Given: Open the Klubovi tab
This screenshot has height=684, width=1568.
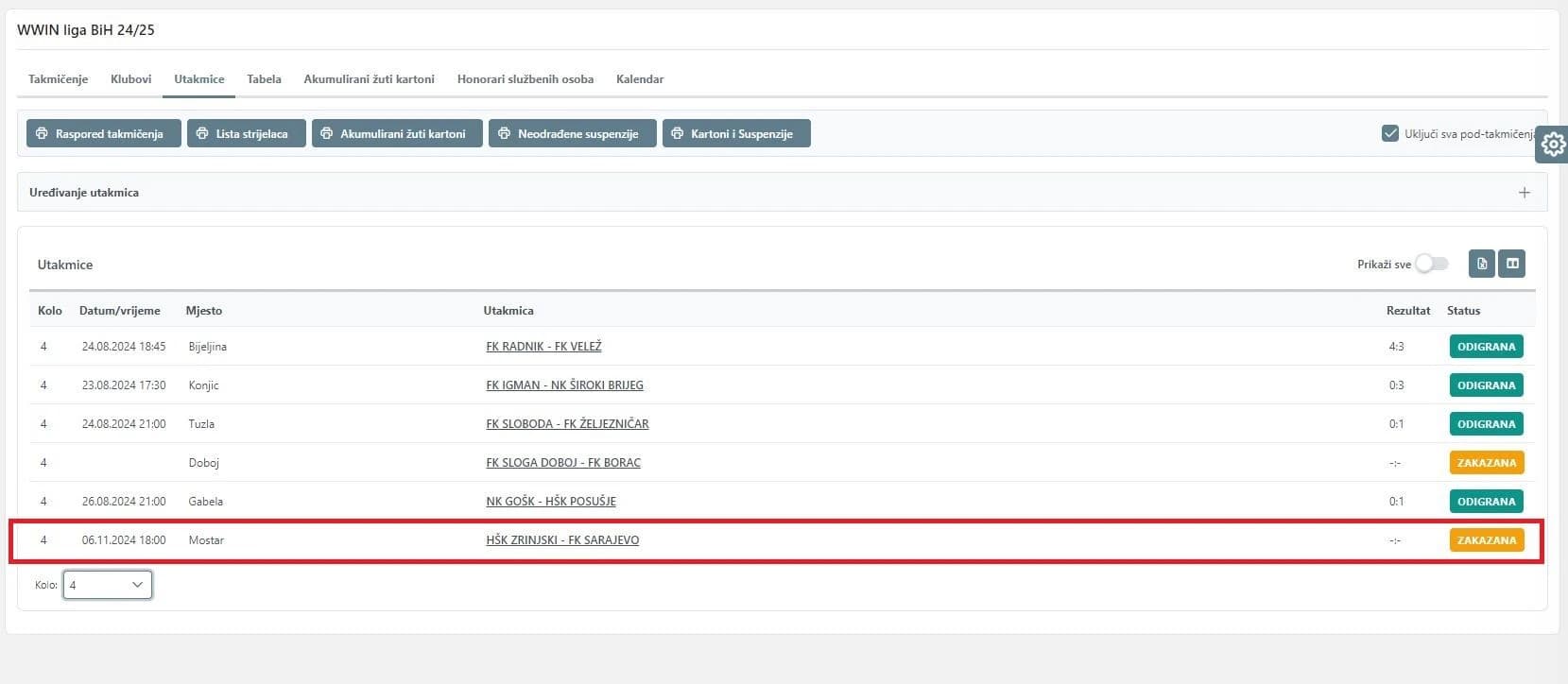Looking at the screenshot, I should click(x=130, y=79).
